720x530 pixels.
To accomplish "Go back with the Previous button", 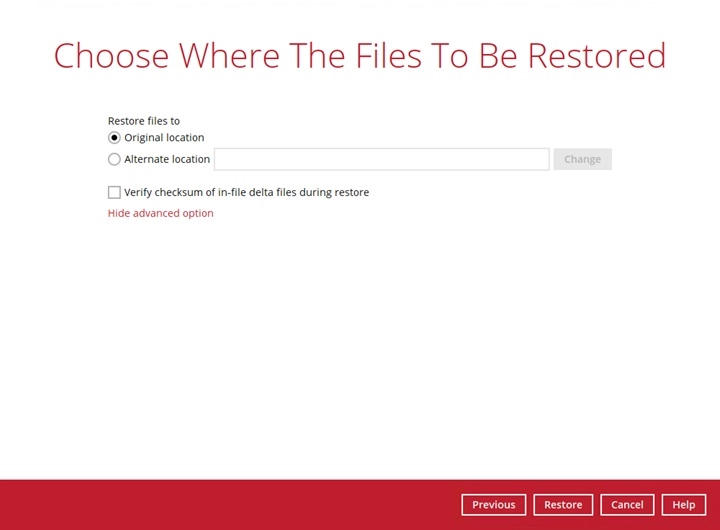I will [x=493, y=505].
